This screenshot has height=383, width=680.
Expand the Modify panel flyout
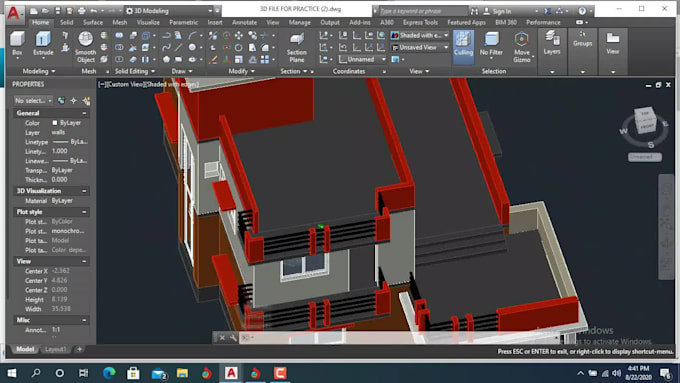(241, 71)
